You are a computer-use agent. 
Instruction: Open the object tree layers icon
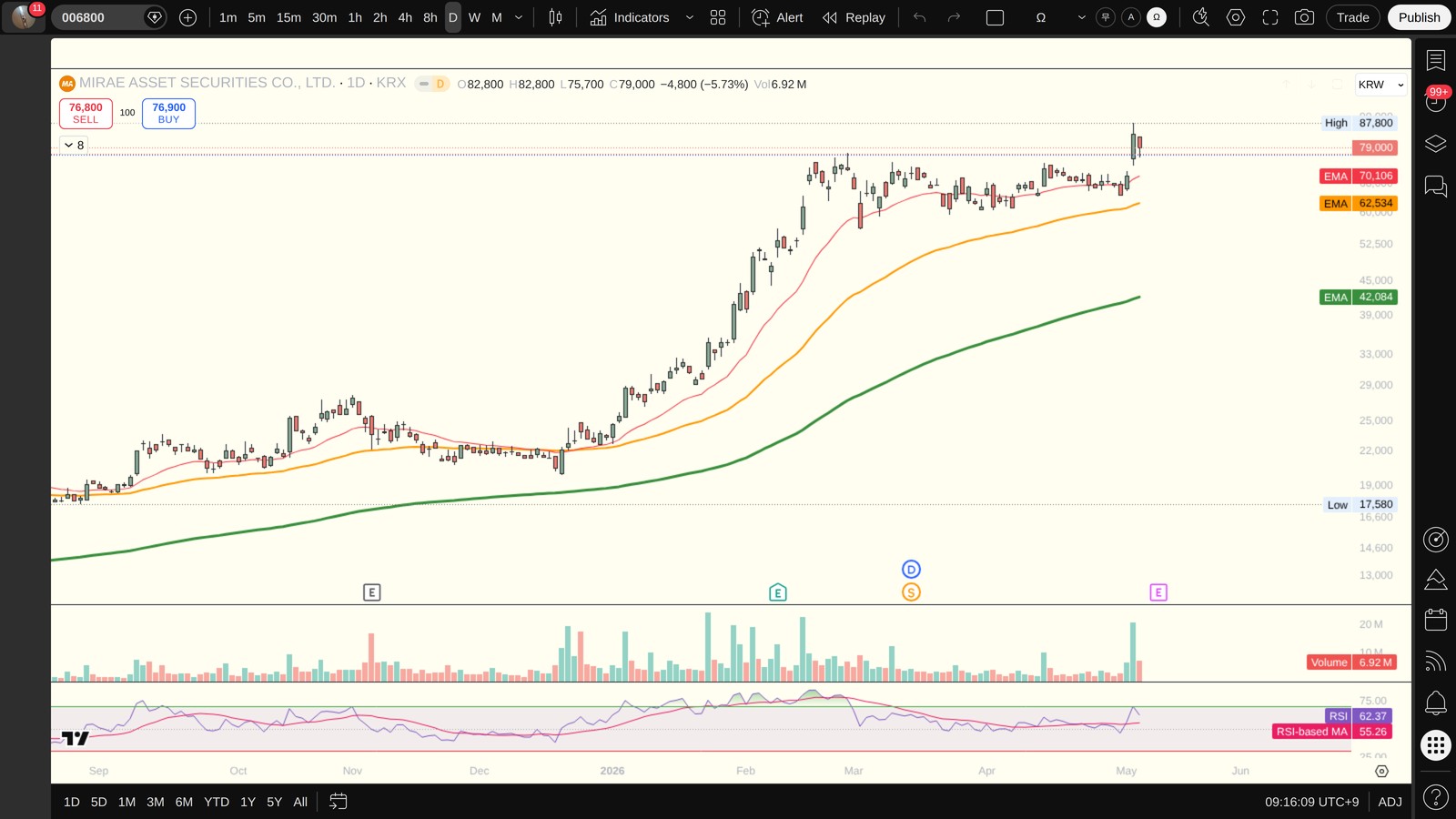[1436, 144]
